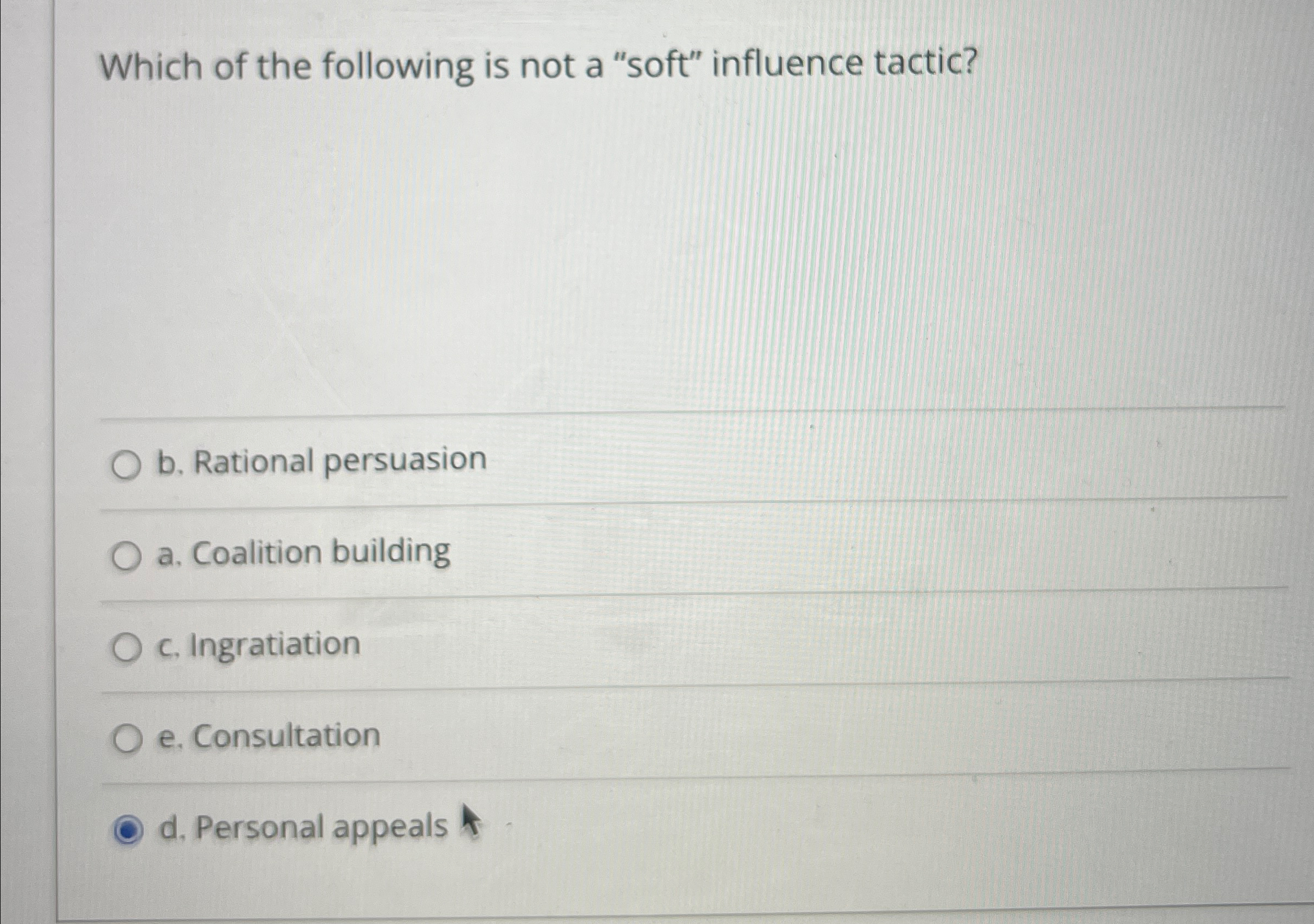Choose option e, Consultation
The width and height of the screenshot is (1314, 924).
tap(266, 737)
